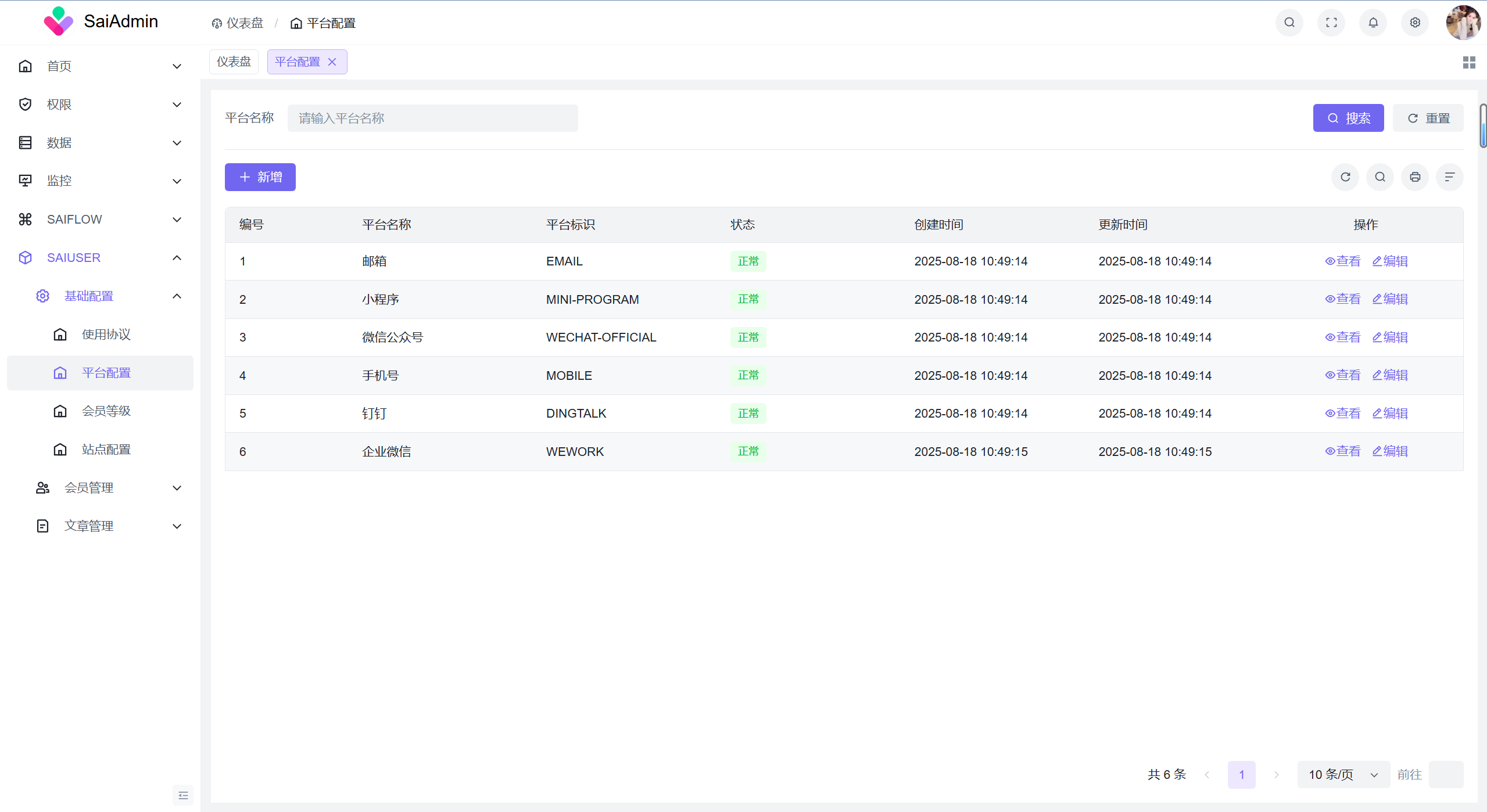The image size is (1487, 812).
Task: Print the platform table
Action: 1414,177
